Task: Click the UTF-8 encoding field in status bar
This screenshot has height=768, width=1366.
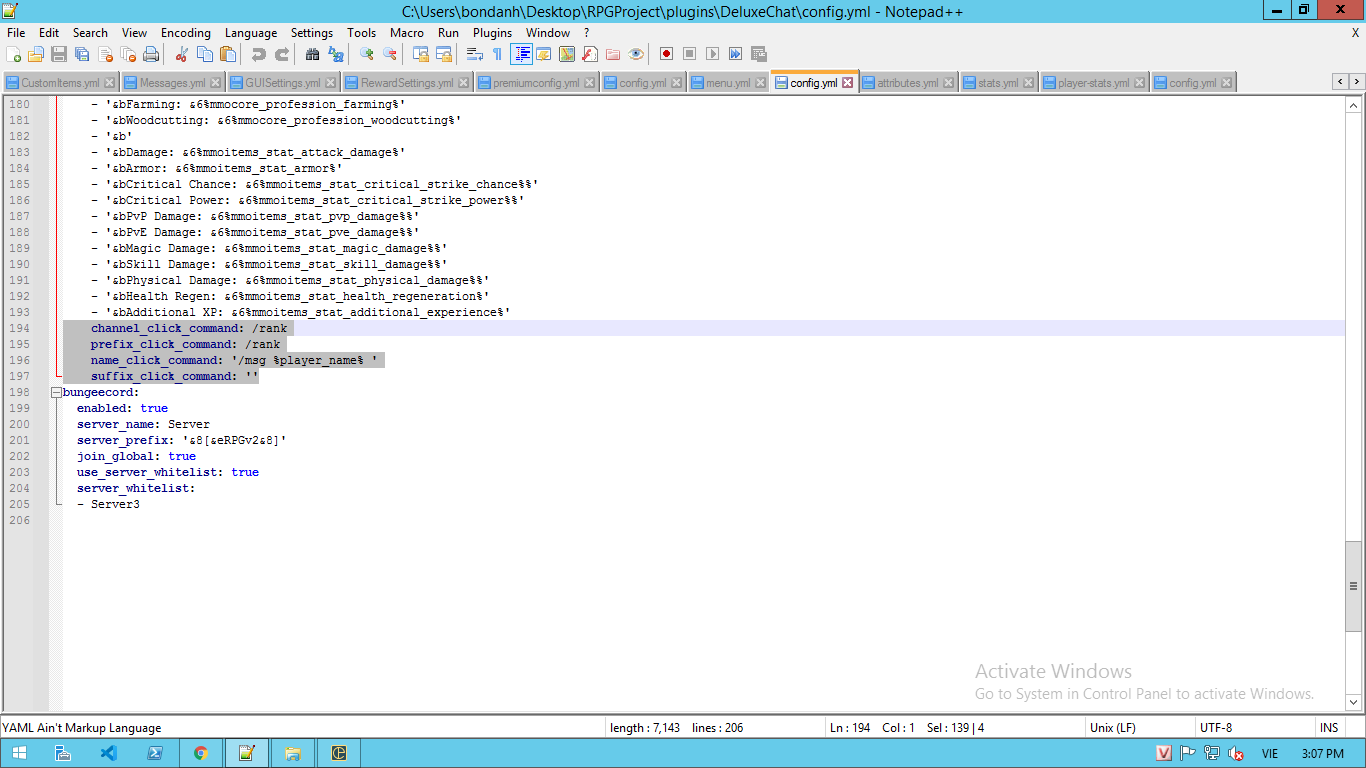Action: pyautogui.click(x=1215, y=728)
